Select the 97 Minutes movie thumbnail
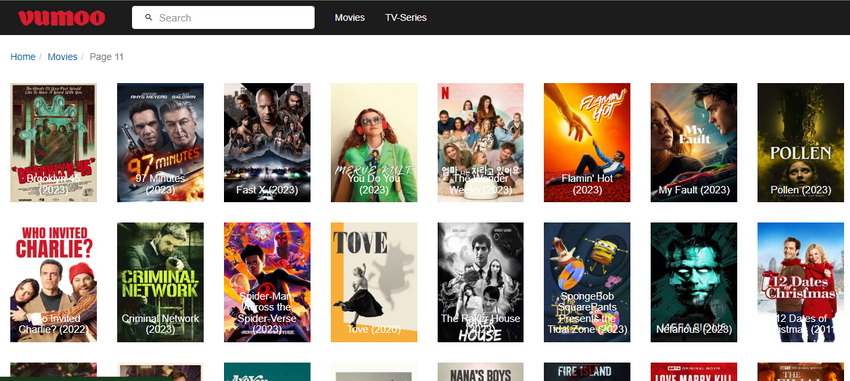This screenshot has width=850, height=381. pos(160,142)
